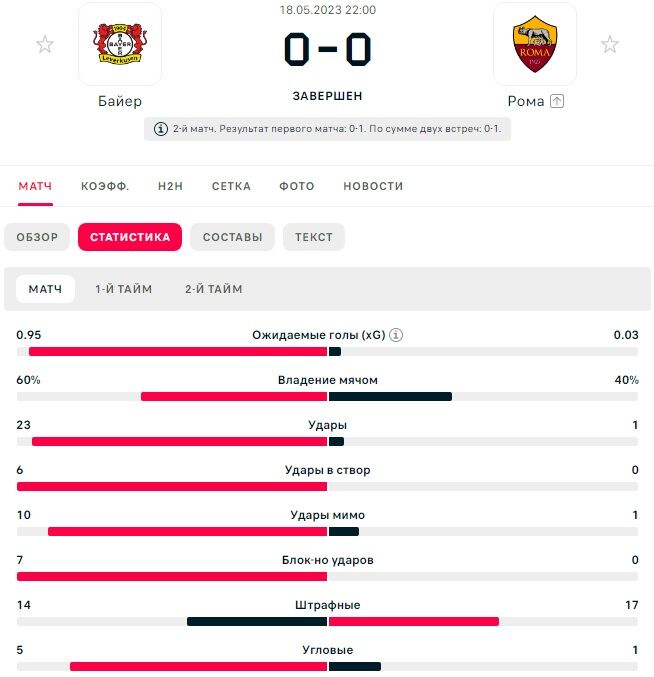Select the МАТЧ full-match statistics filter
Viewport: 654px width, 677px height.
(45, 289)
